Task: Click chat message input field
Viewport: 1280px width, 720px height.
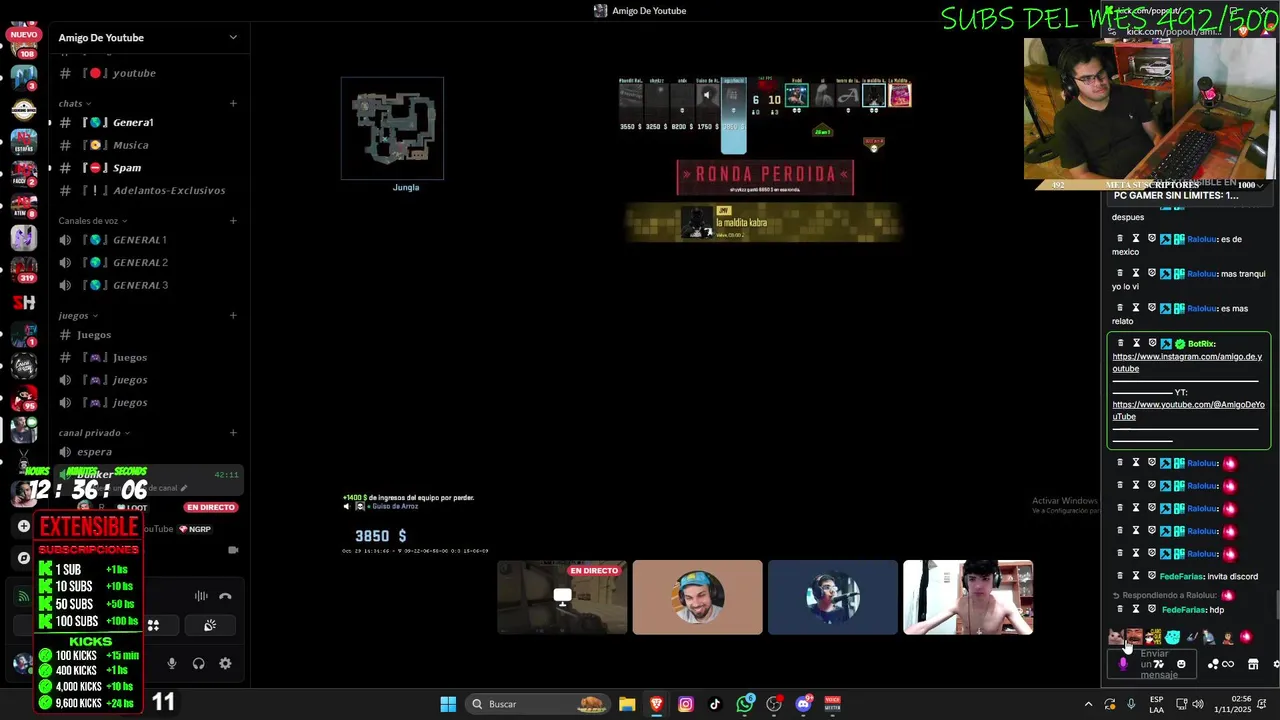Action: [x=1152, y=664]
